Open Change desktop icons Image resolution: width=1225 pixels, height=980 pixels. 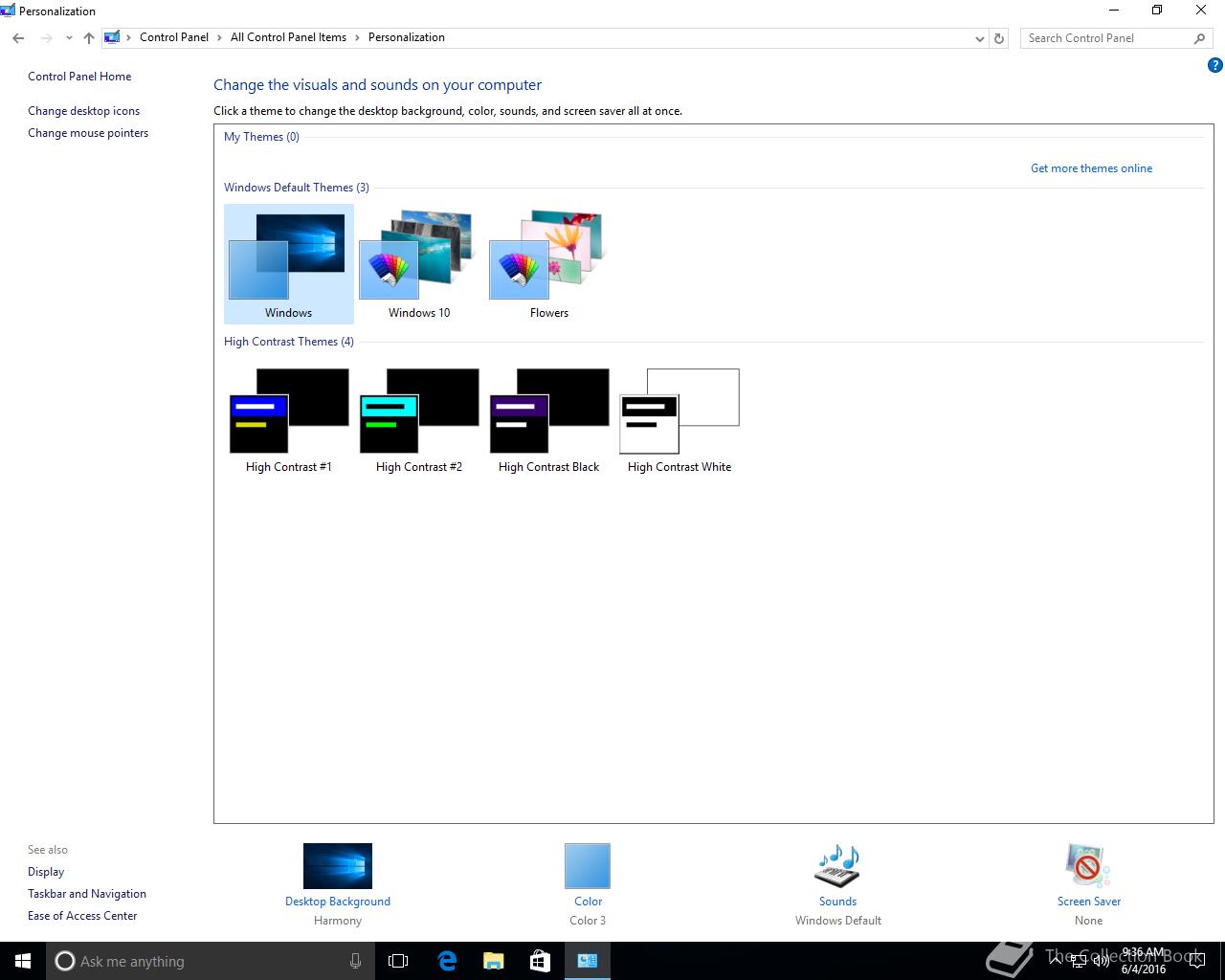coord(83,111)
